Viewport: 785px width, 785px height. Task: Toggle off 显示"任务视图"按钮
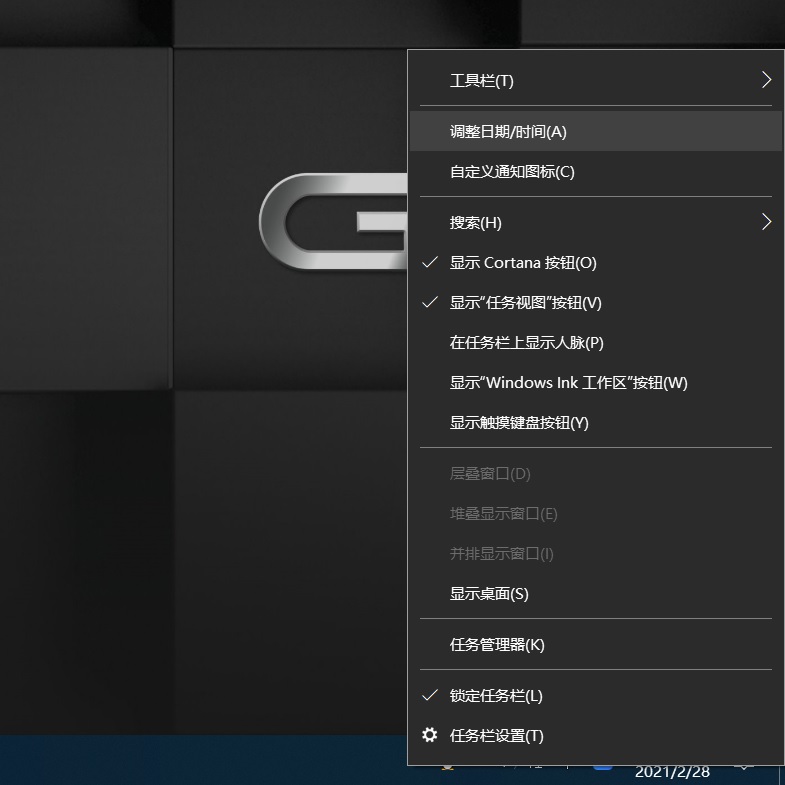point(525,303)
